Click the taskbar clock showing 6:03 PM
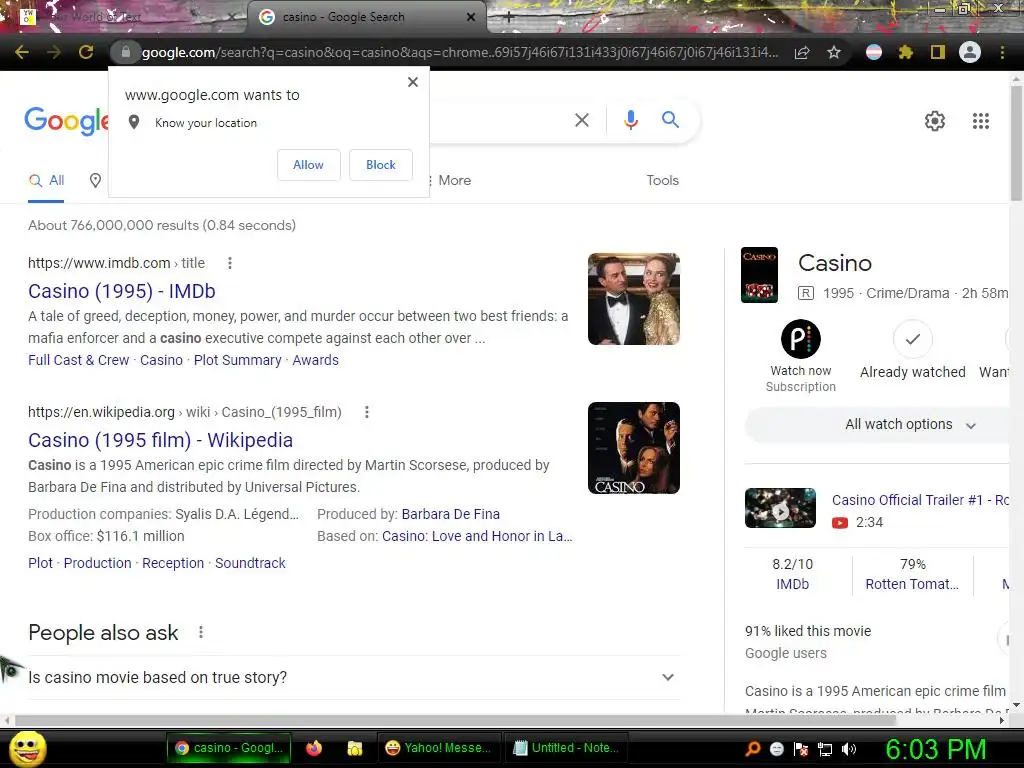Screen dimensions: 1024x768 (x=935, y=749)
